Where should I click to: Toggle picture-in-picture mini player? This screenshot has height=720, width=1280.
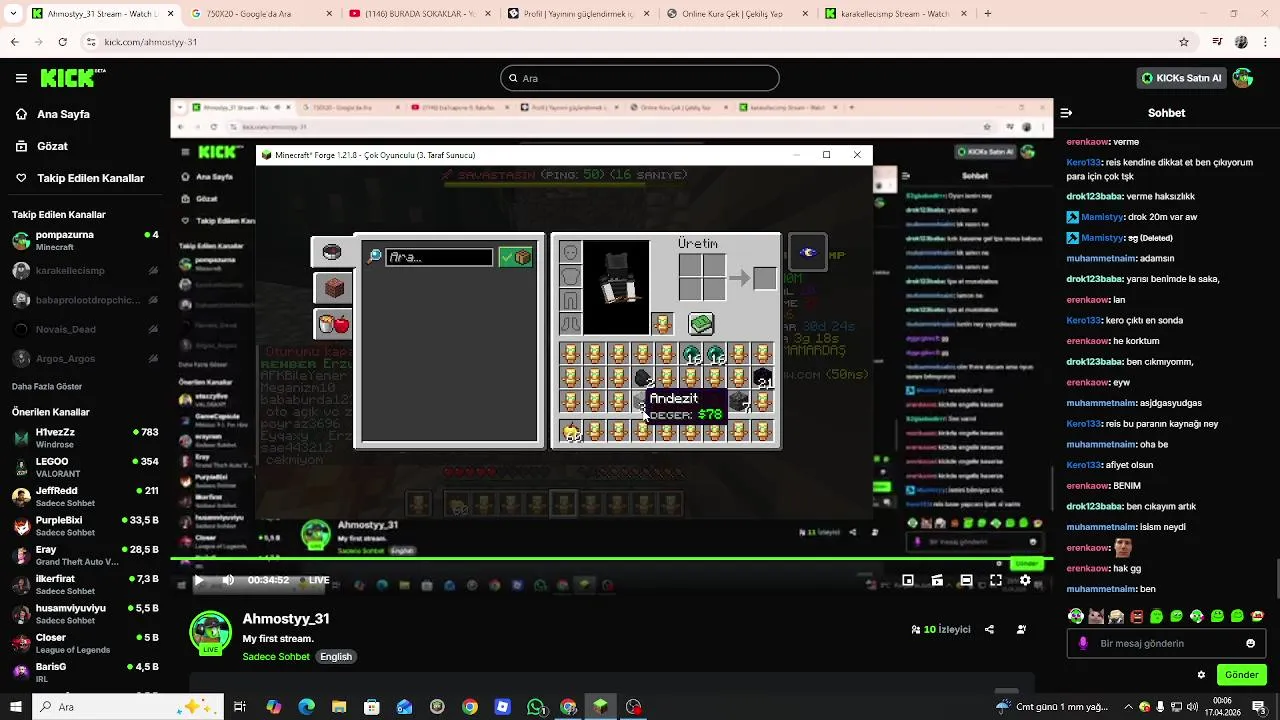[908, 580]
